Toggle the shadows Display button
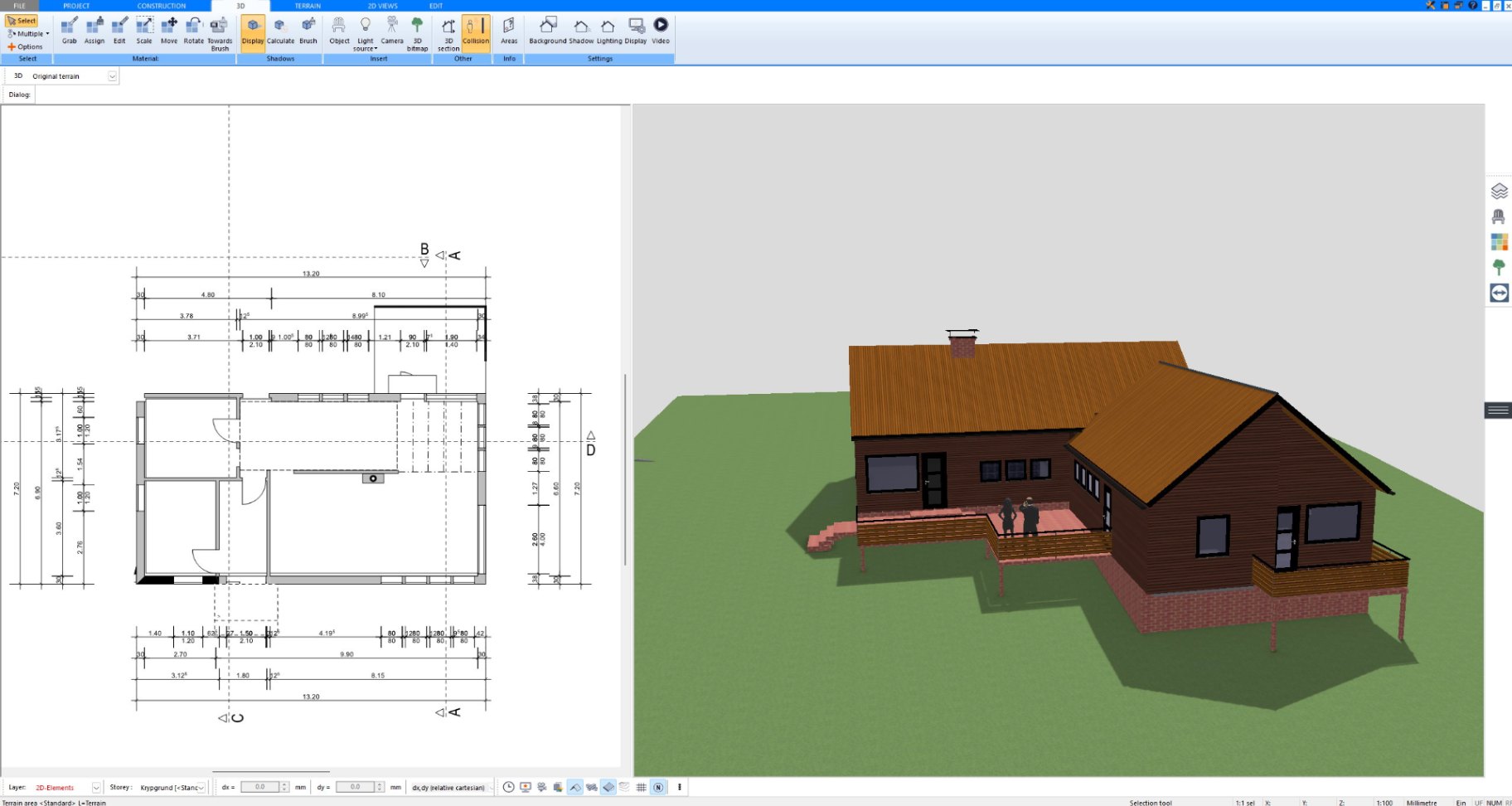The height and width of the screenshot is (806, 1512). (253, 33)
